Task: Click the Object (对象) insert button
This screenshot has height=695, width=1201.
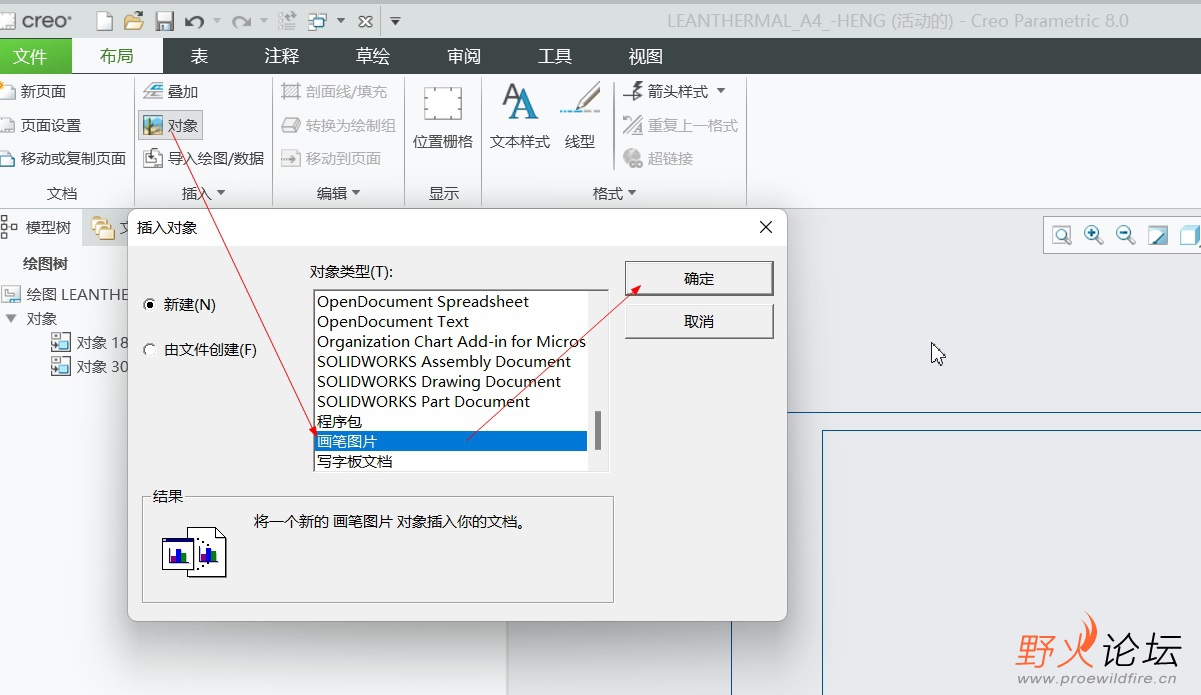Action: click(x=171, y=125)
